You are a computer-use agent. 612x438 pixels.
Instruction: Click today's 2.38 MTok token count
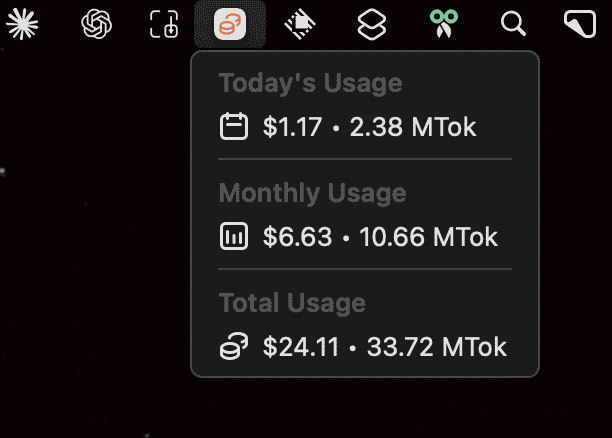point(413,127)
